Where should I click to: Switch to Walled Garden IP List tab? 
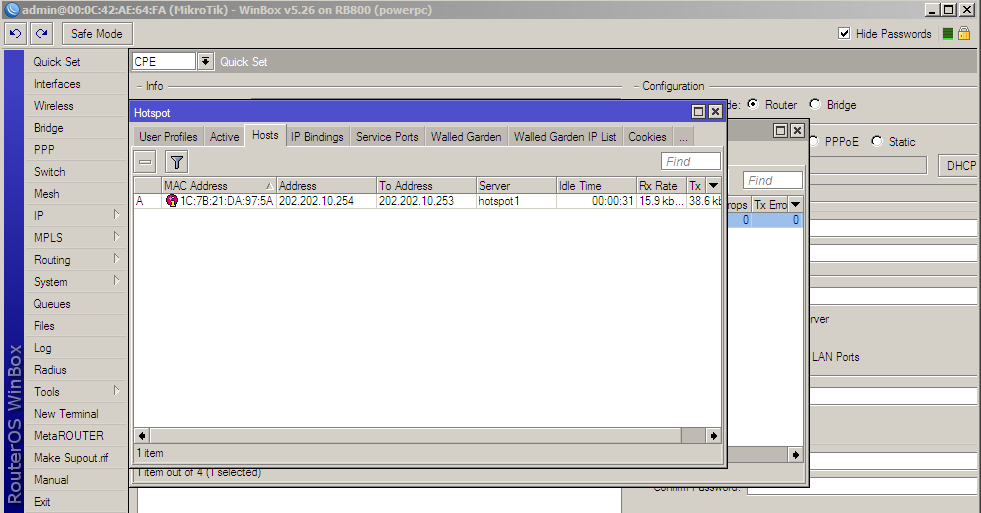tap(565, 136)
